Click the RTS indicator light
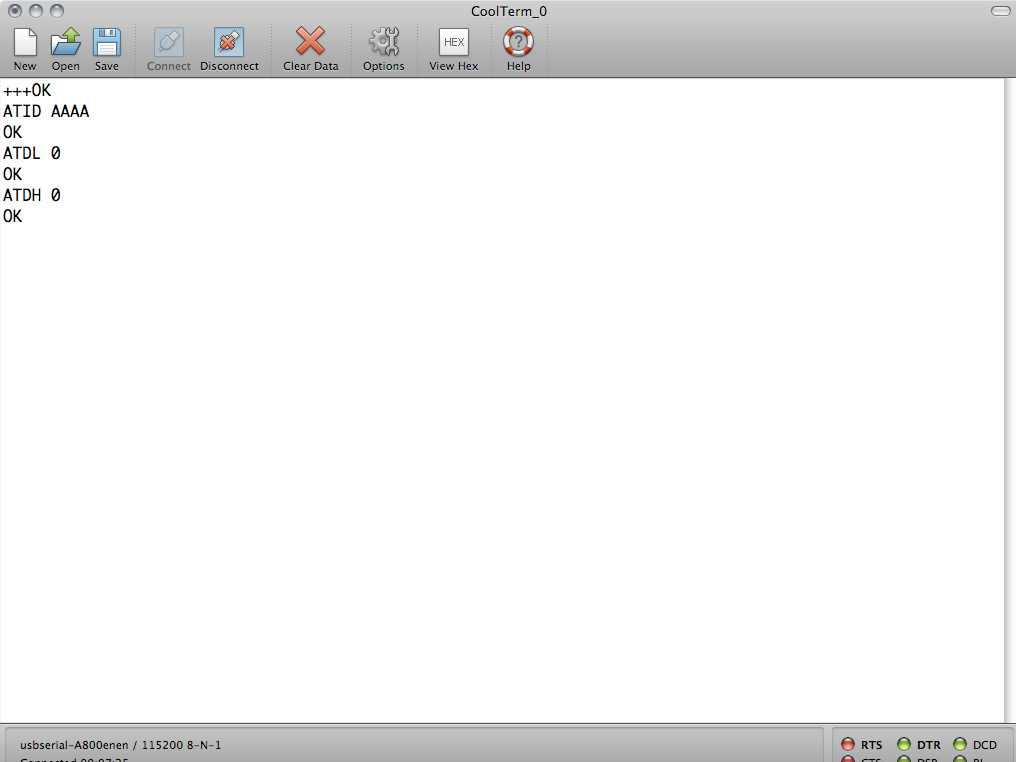Screen dimensions: 1016x762 848,744
